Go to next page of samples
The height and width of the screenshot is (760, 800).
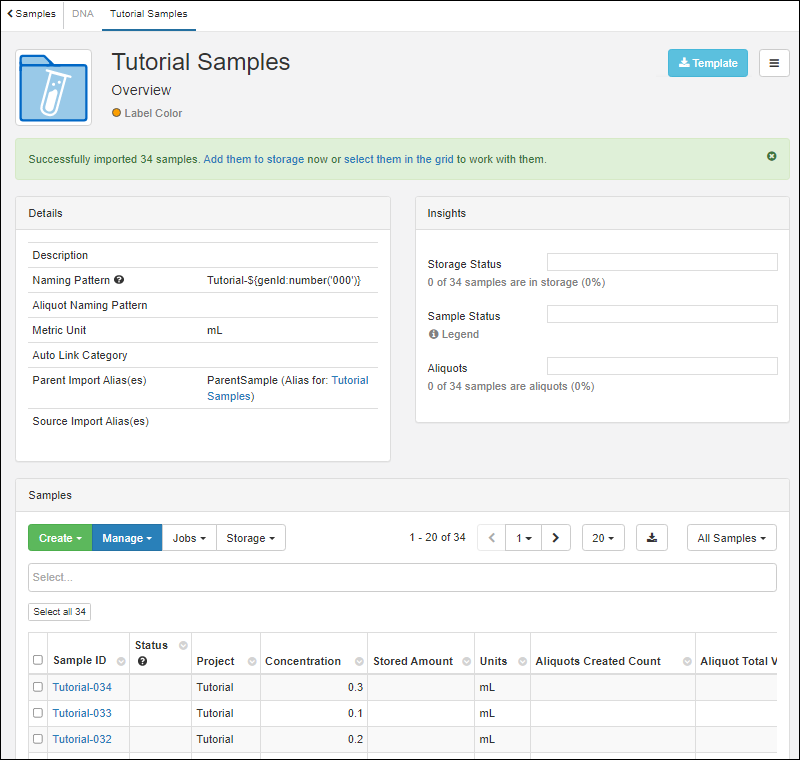[x=556, y=538]
